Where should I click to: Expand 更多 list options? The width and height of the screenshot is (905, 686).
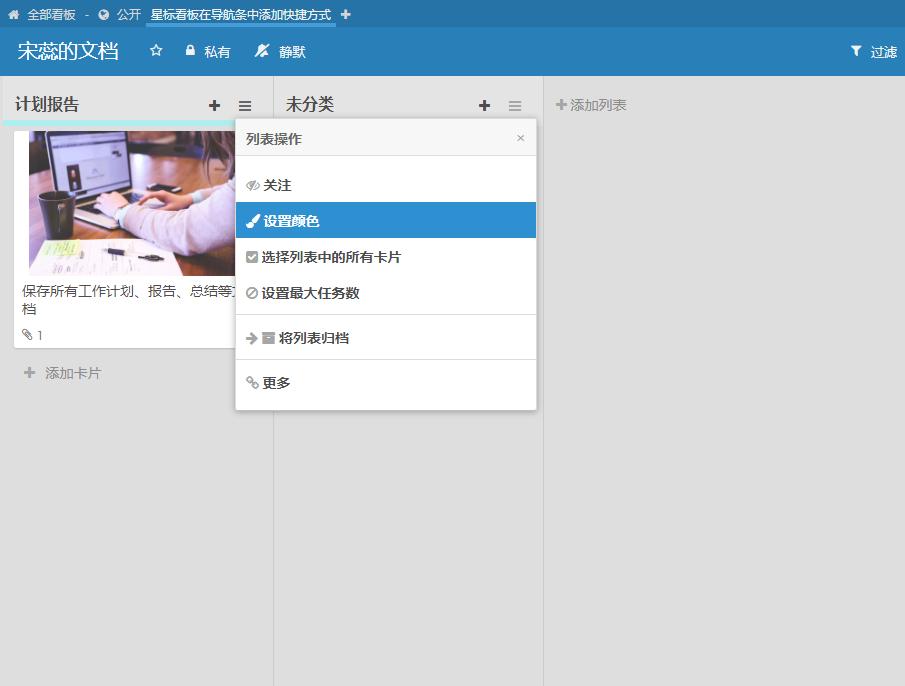pos(276,383)
